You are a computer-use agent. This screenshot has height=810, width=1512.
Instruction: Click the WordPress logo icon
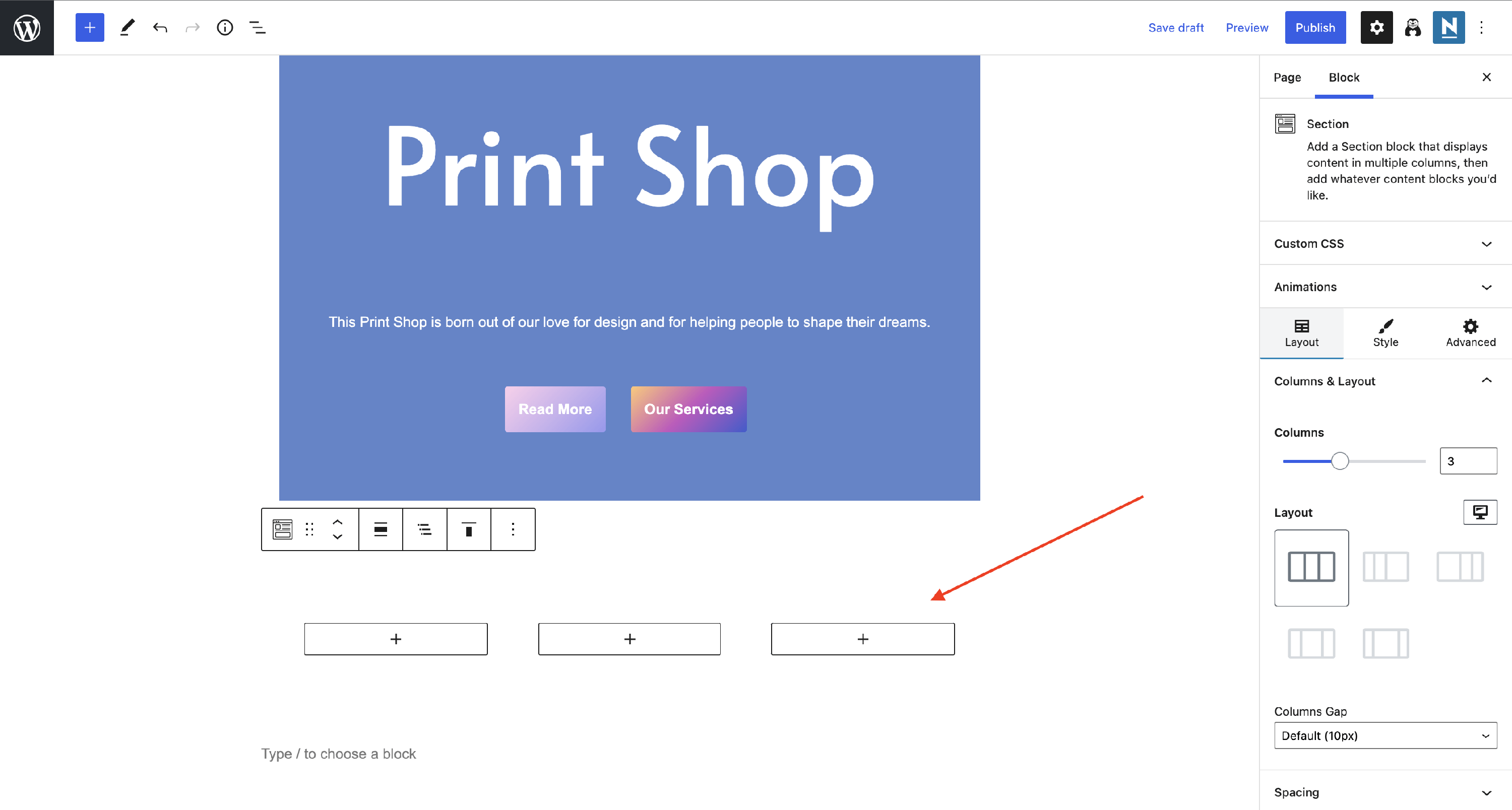27,28
